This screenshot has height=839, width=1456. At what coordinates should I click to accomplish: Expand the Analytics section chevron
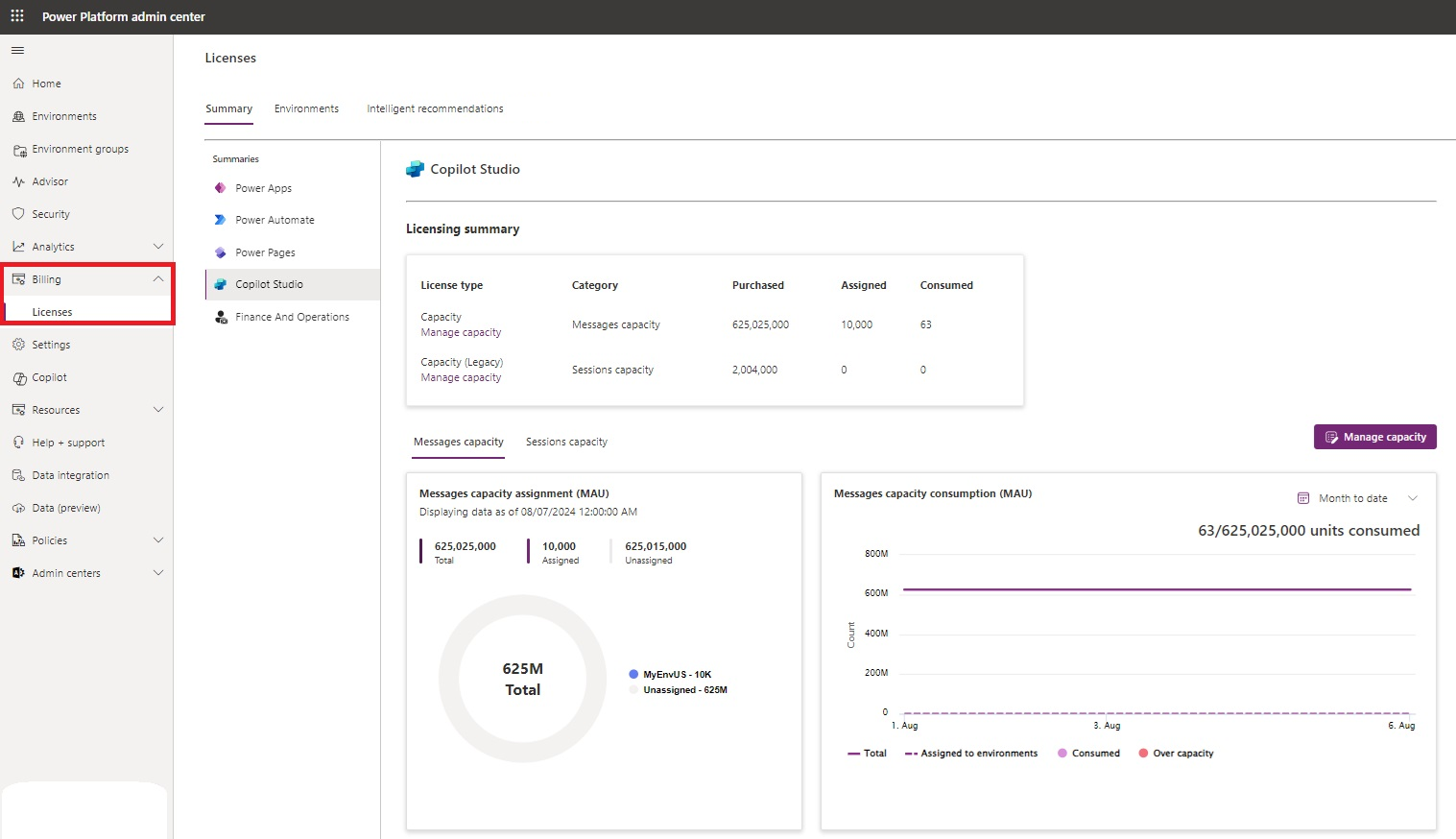tap(158, 247)
